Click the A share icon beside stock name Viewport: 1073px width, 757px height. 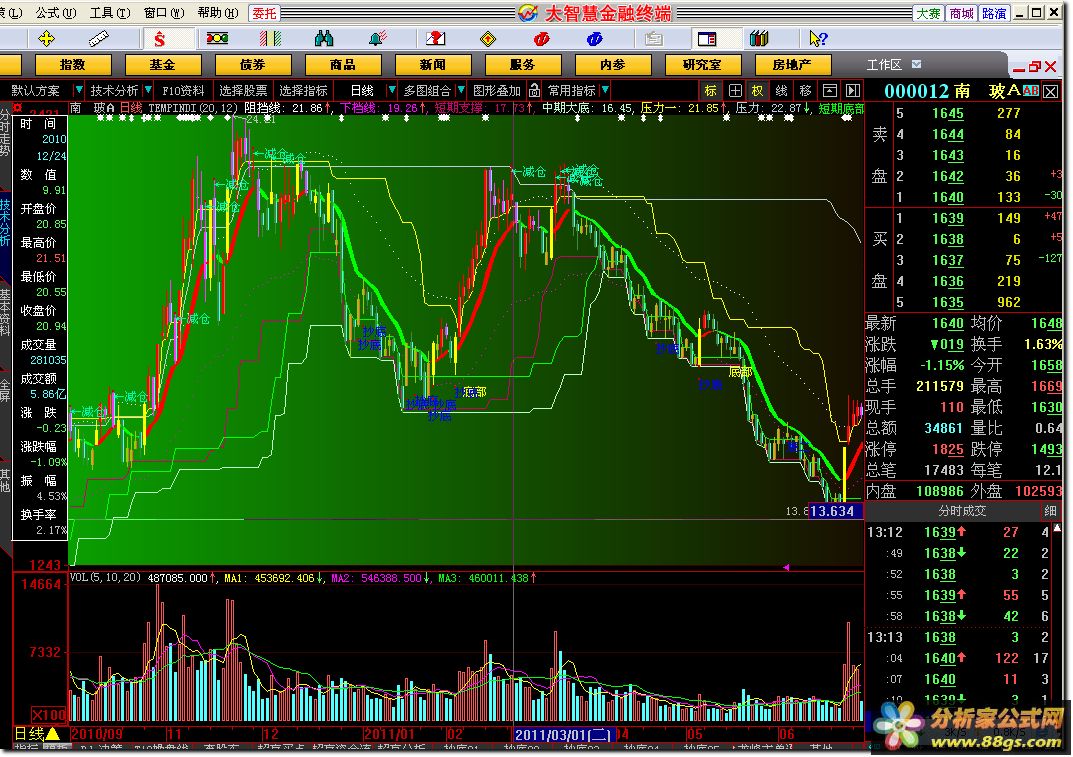(1013, 90)
